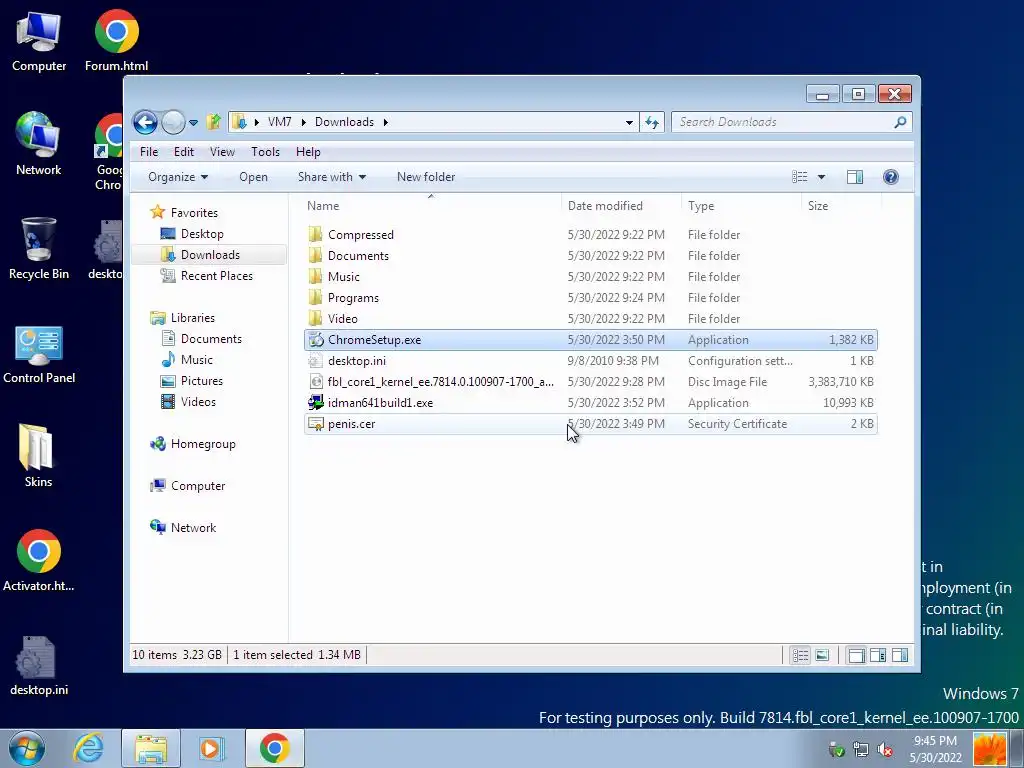Open the view options dropdown arrow
This screenshot has width=1024, height=768.
point(822,177)
